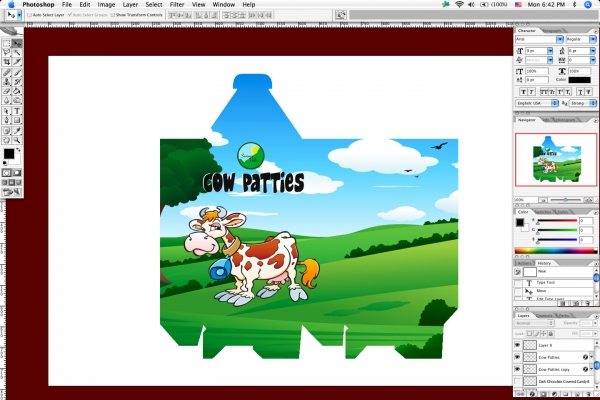Click the Wi-Fi status icon
Screen dimensions: 600x400
pyautogui.click(x=459, y=5)
